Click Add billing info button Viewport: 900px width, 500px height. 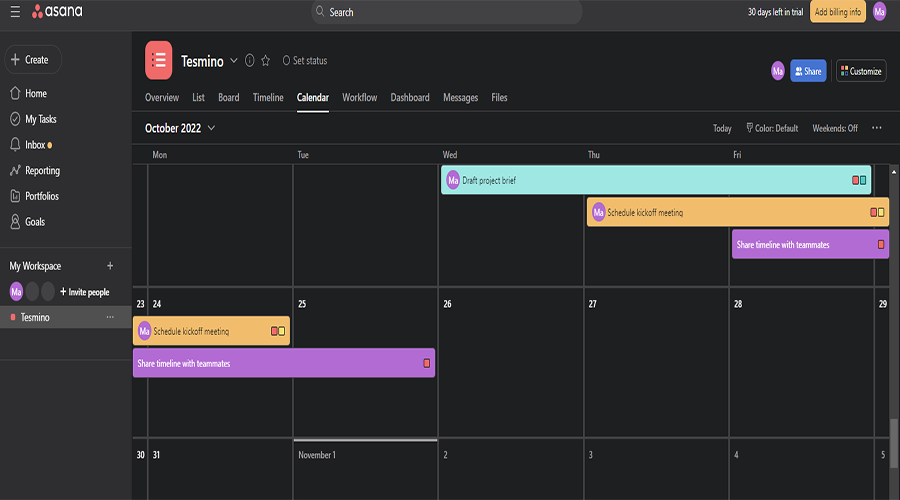coord(837,12)
